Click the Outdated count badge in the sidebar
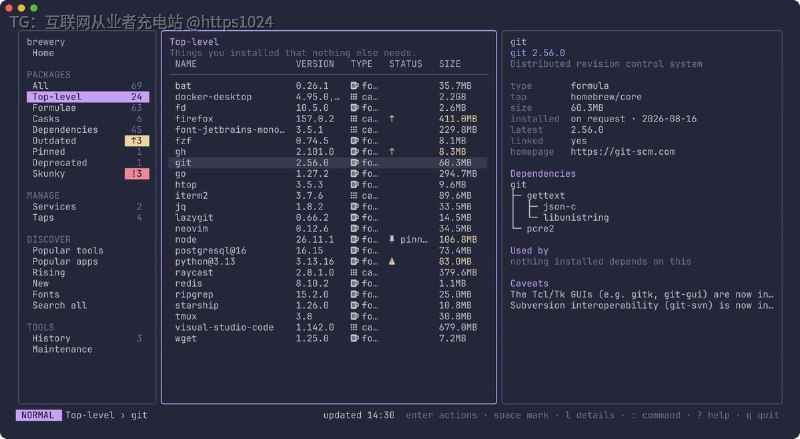Screen dimensions: 800x439 (137, 141)
